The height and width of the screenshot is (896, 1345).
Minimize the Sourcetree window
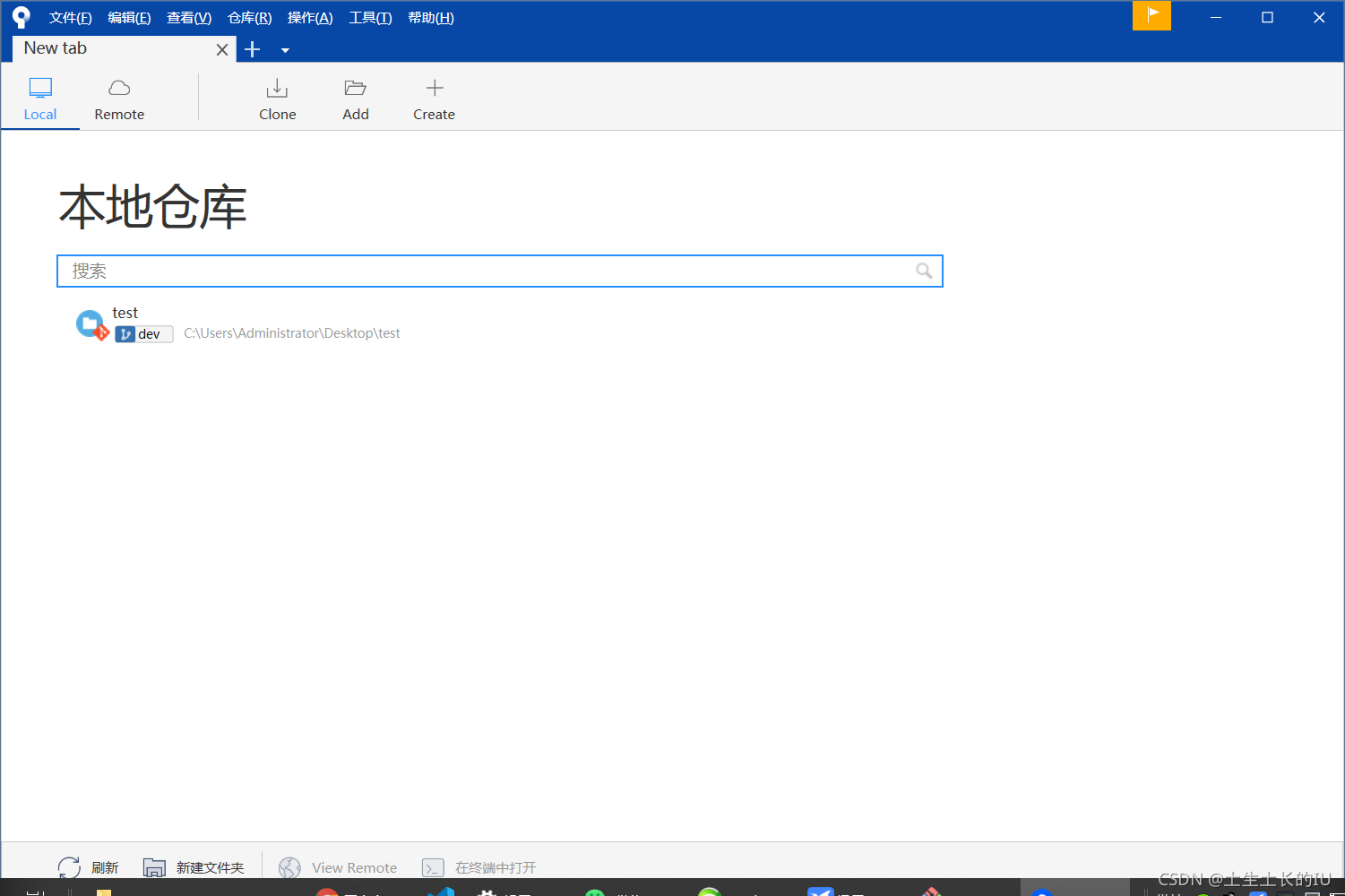click(x=1216, y=17)
